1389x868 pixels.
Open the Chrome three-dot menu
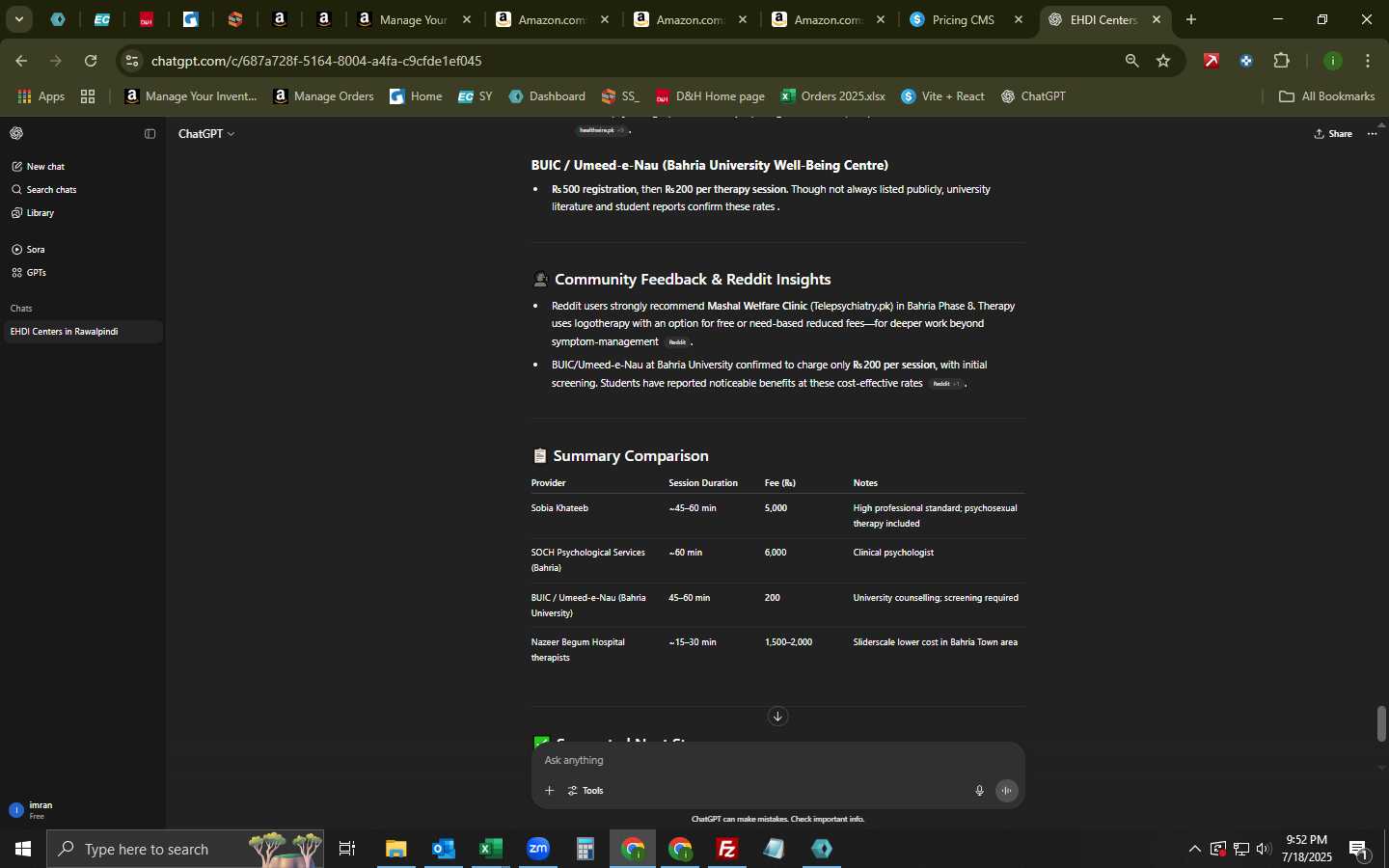pyautogui.click(x=1368, y=61)
